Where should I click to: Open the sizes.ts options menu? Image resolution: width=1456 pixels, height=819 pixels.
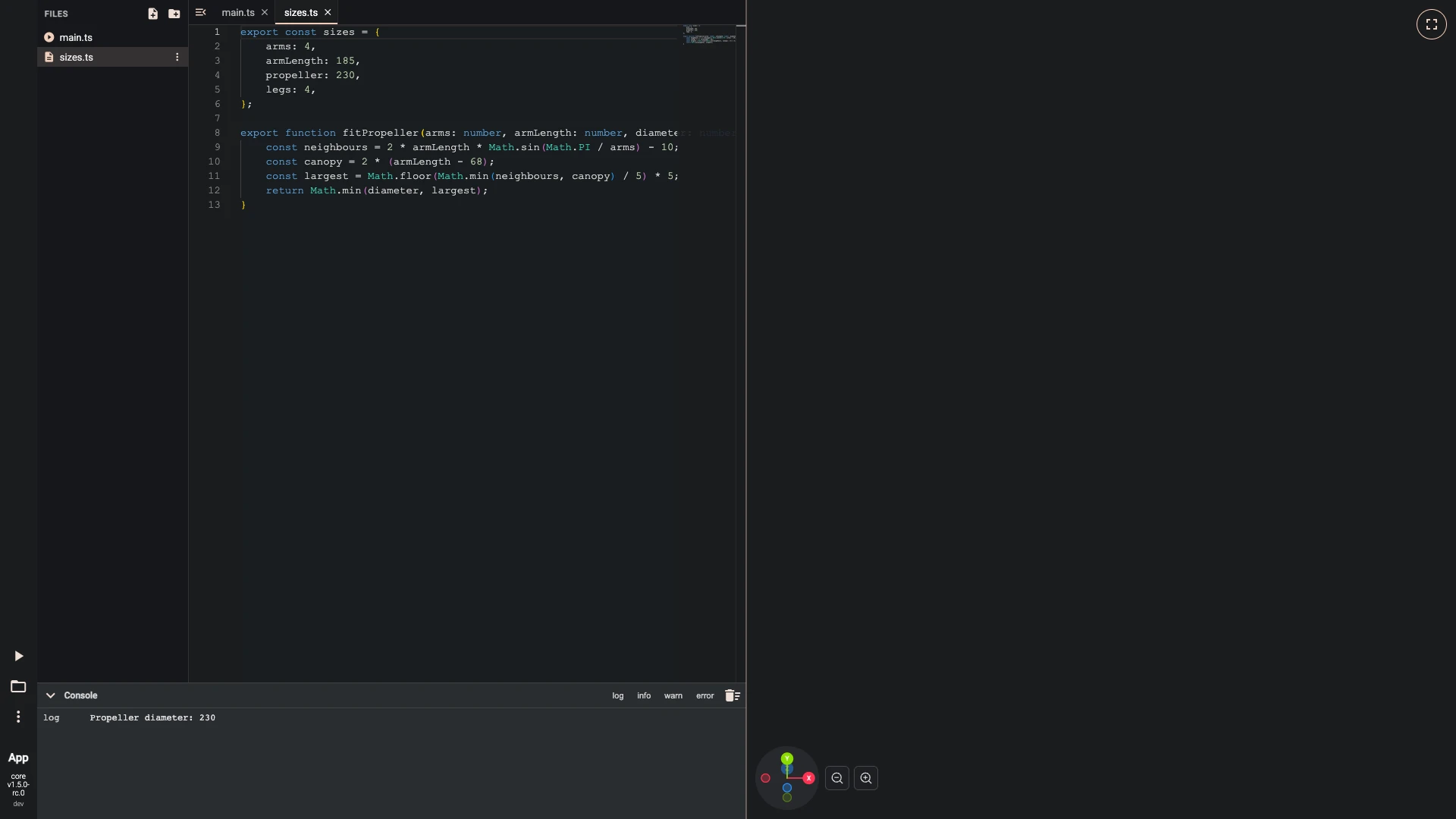(x=177, y=57)
